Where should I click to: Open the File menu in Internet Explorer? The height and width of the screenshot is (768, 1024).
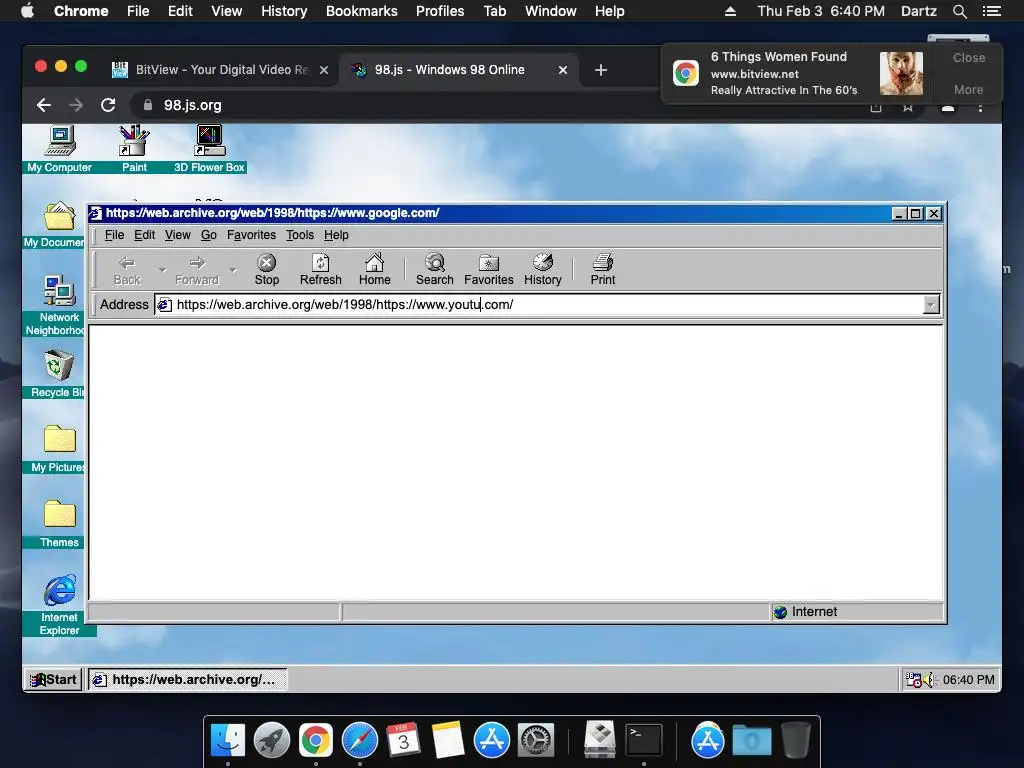click(114, 235)
